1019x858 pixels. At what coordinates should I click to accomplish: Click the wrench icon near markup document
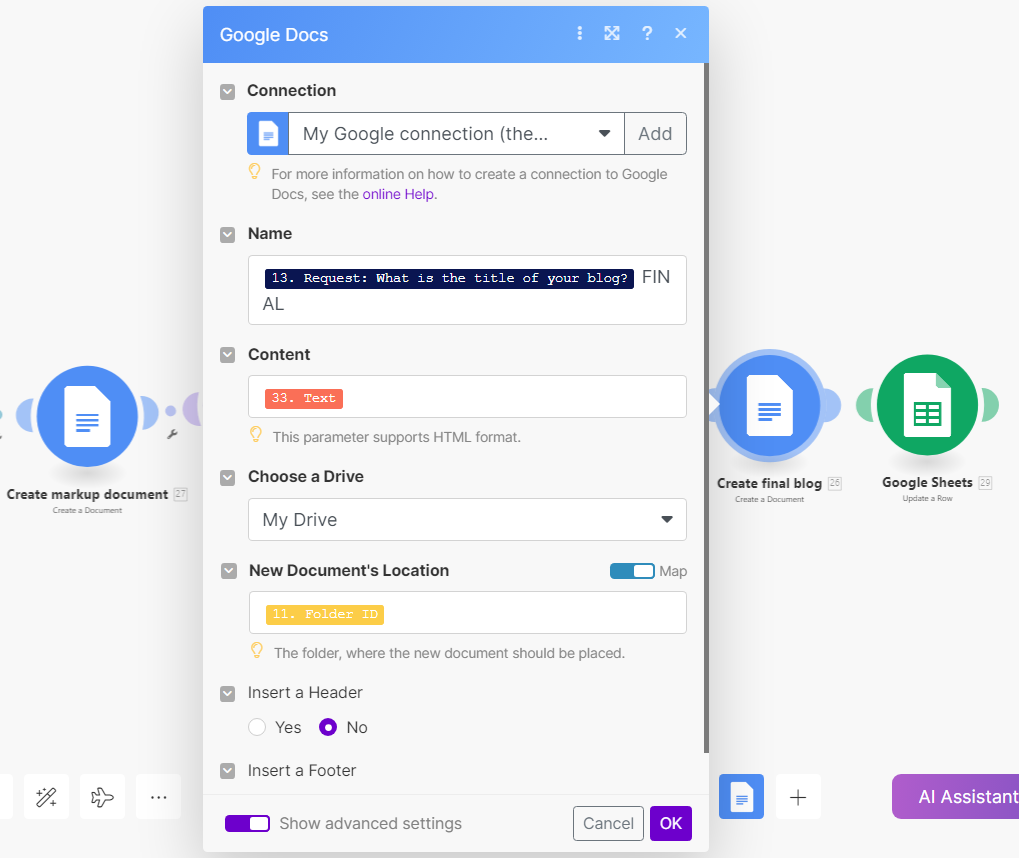pyautogui.click(x=172, y=434)
